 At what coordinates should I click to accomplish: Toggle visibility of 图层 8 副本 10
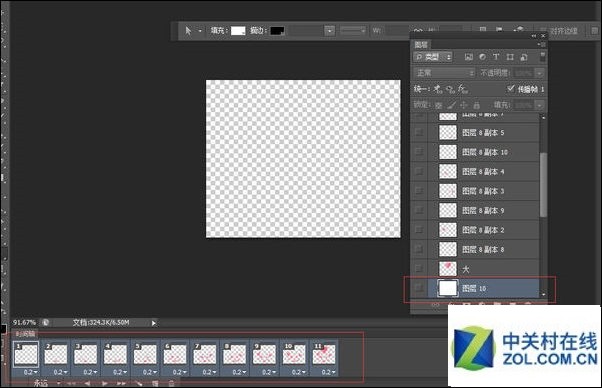[x=419, y=152]
